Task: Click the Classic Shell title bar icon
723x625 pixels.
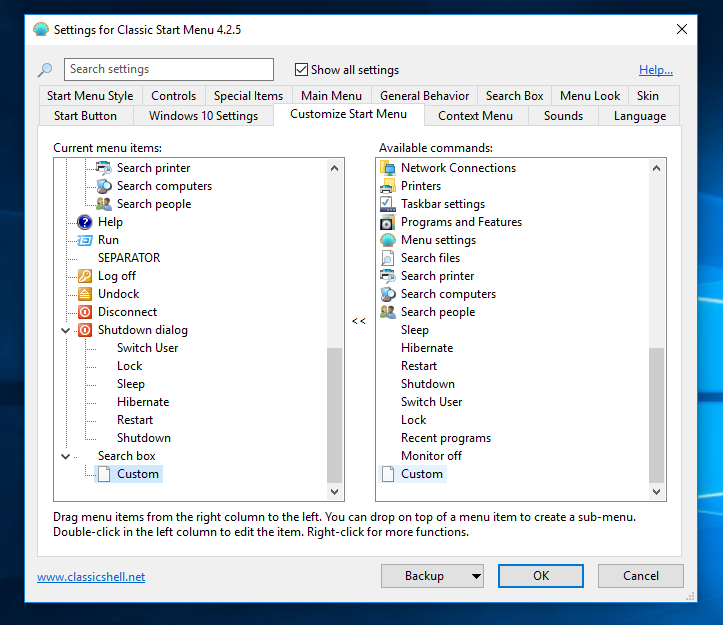Action: 41,30
